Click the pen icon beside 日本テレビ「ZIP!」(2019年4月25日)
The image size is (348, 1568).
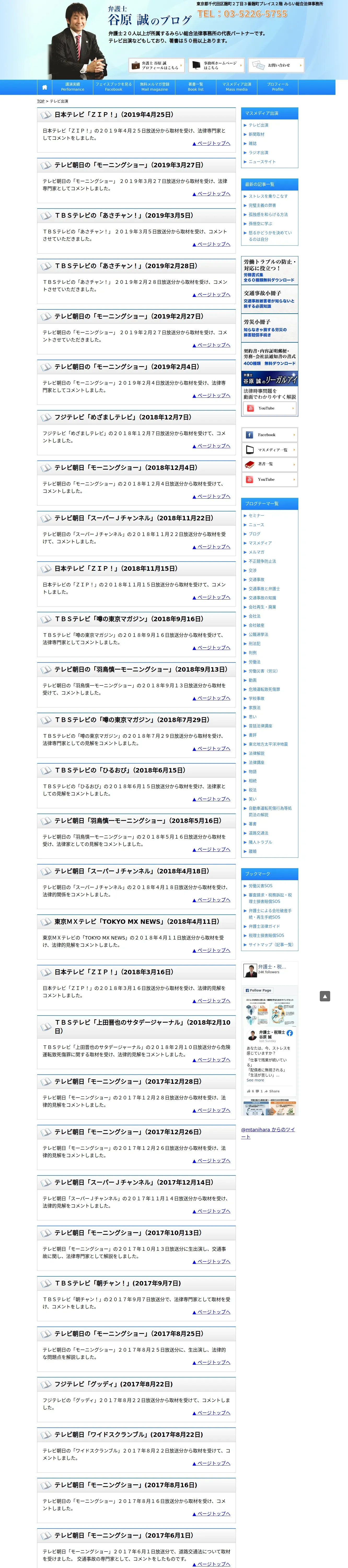[x=46, y=114]
